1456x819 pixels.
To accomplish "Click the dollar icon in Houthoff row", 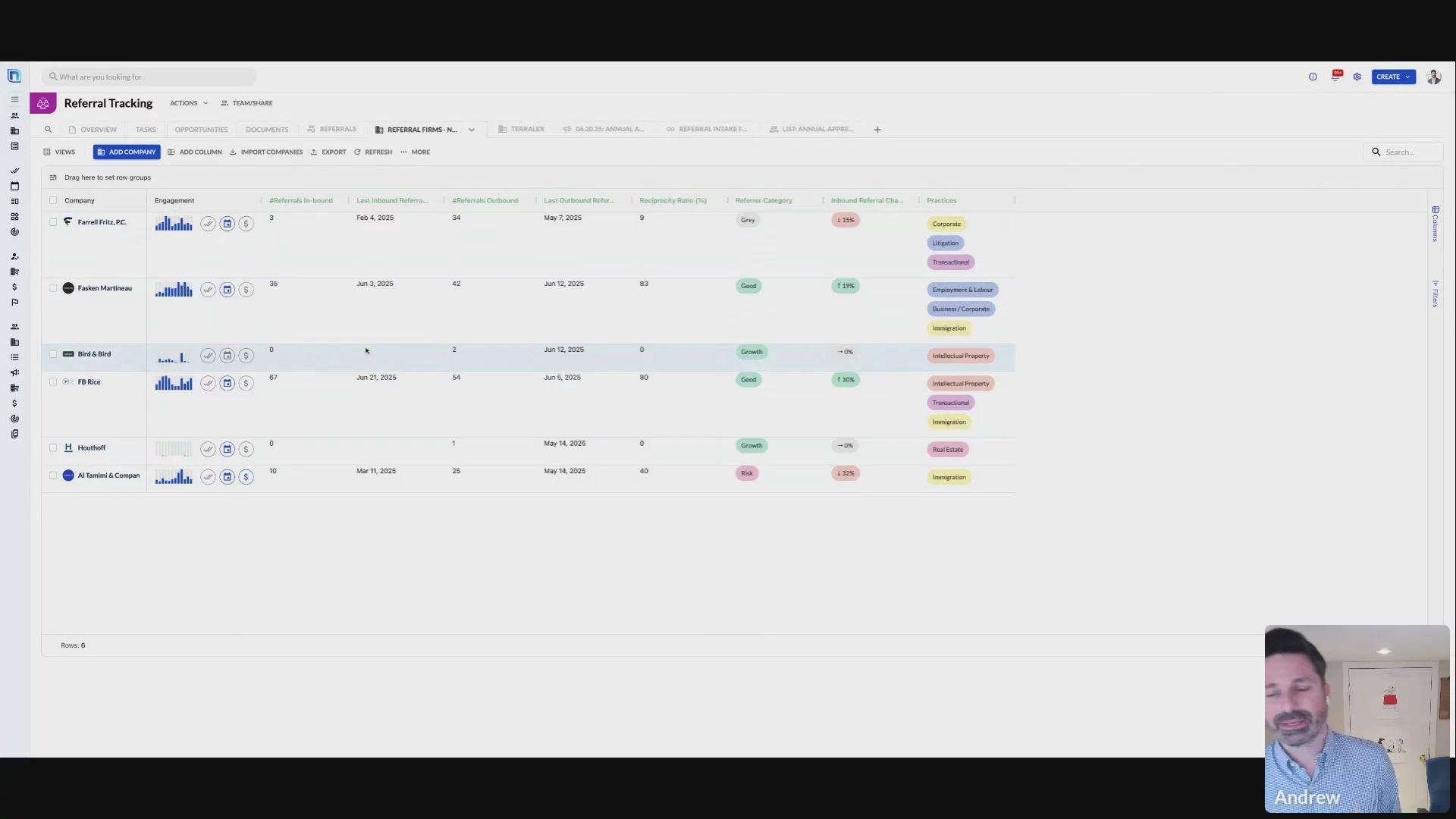I will (246, 449).
